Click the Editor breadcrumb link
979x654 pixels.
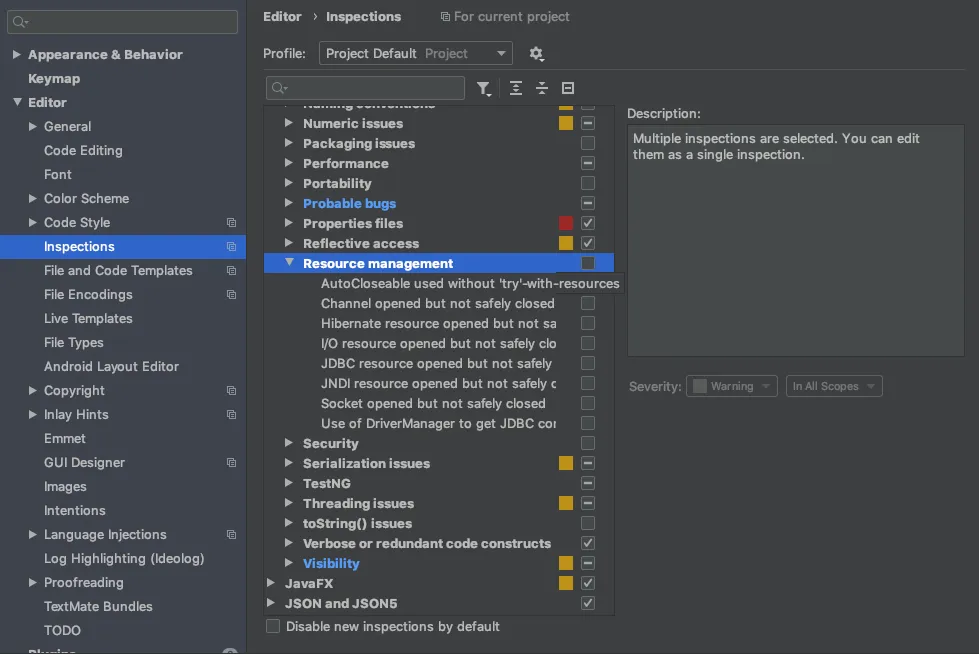tap(282, 17)
